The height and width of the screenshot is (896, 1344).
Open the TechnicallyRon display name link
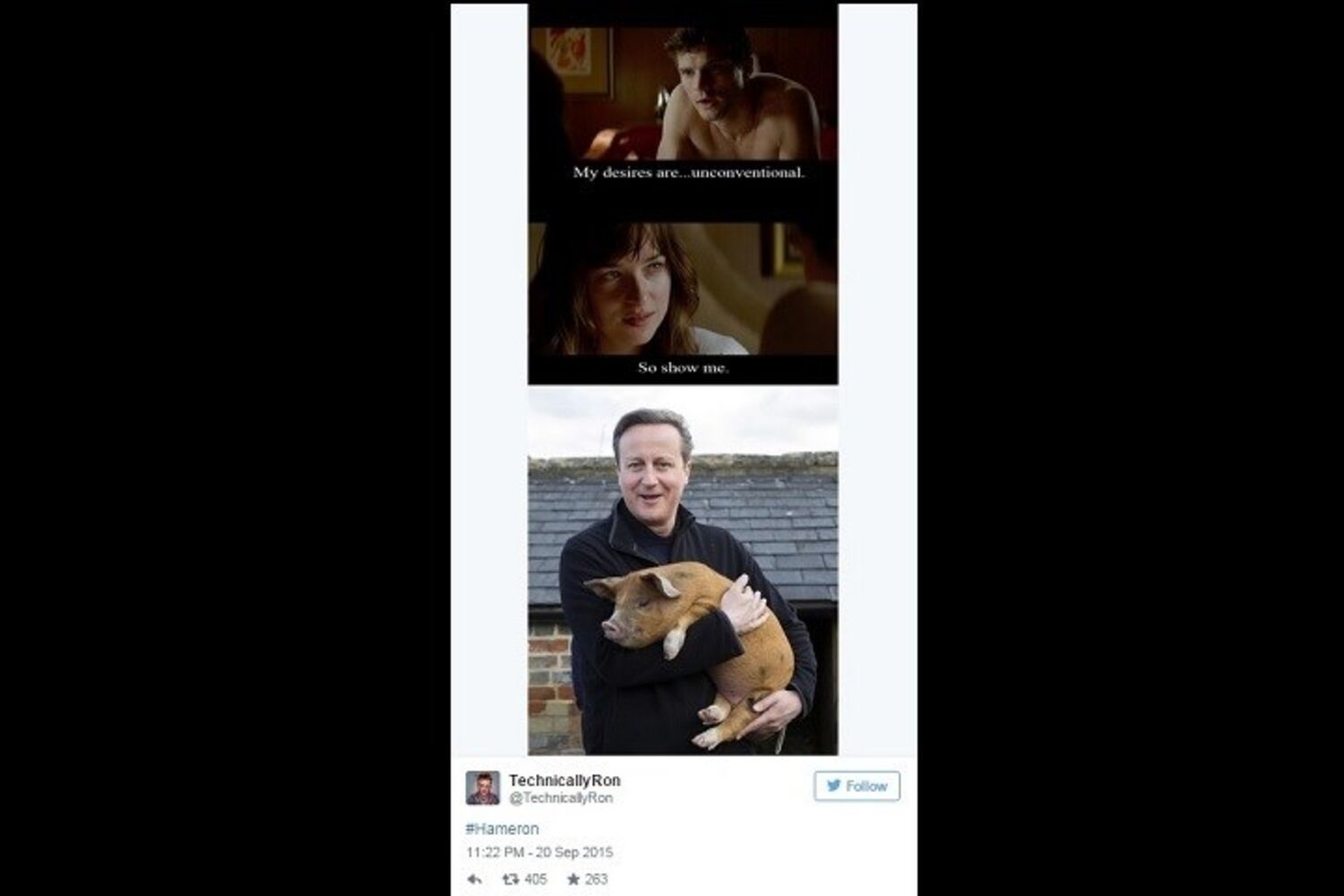click(x=564, y=780)
